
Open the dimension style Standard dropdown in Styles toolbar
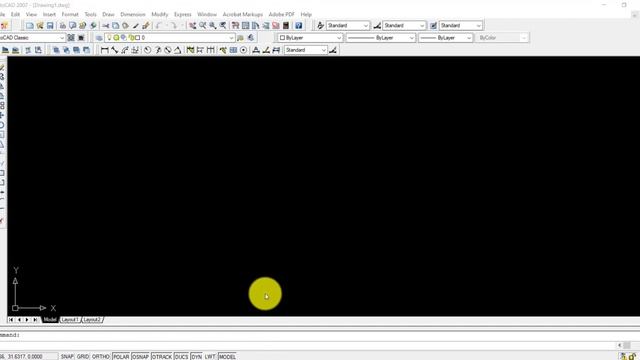422,26
